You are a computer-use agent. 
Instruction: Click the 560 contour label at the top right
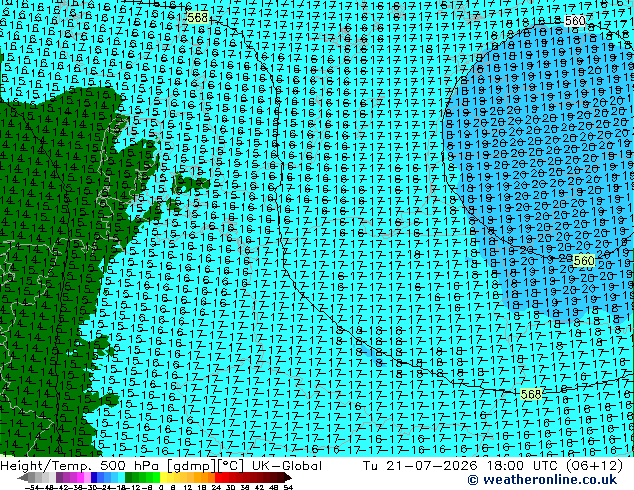(x=575, y=21)
